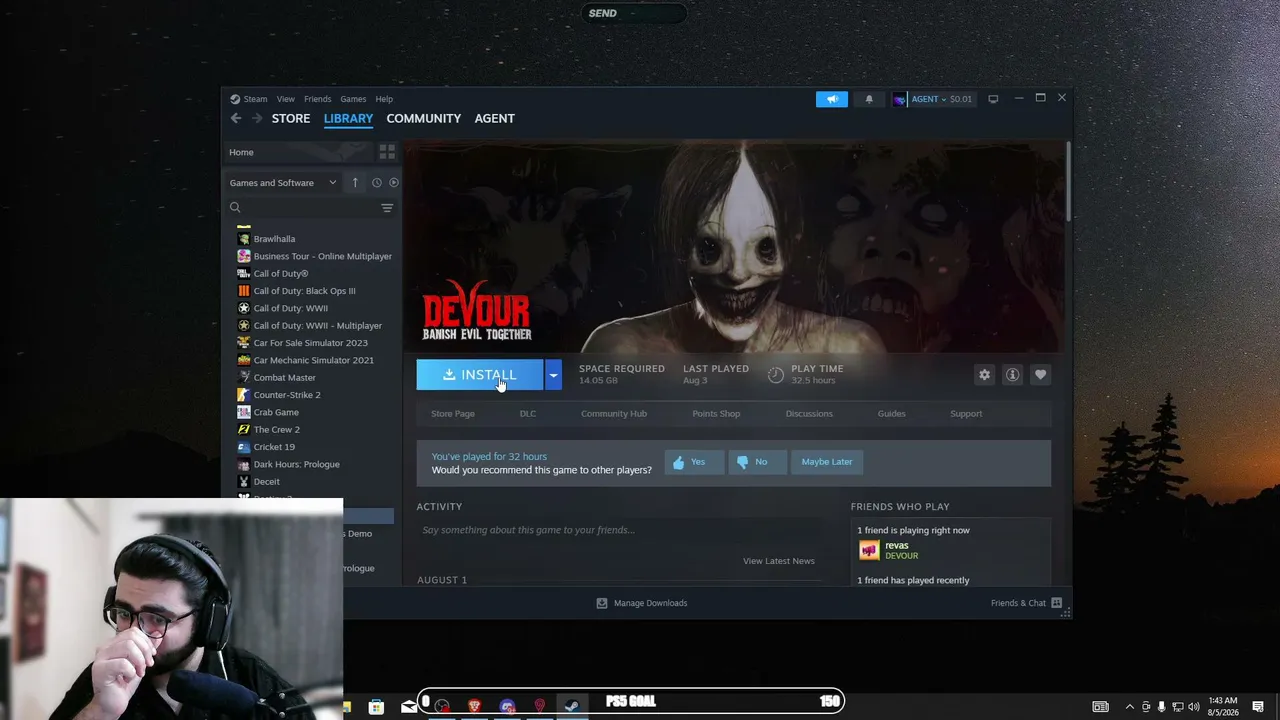Switch to the COMMUNITY tab
This screenshot has height=720, width=1280.
(424, 118)
